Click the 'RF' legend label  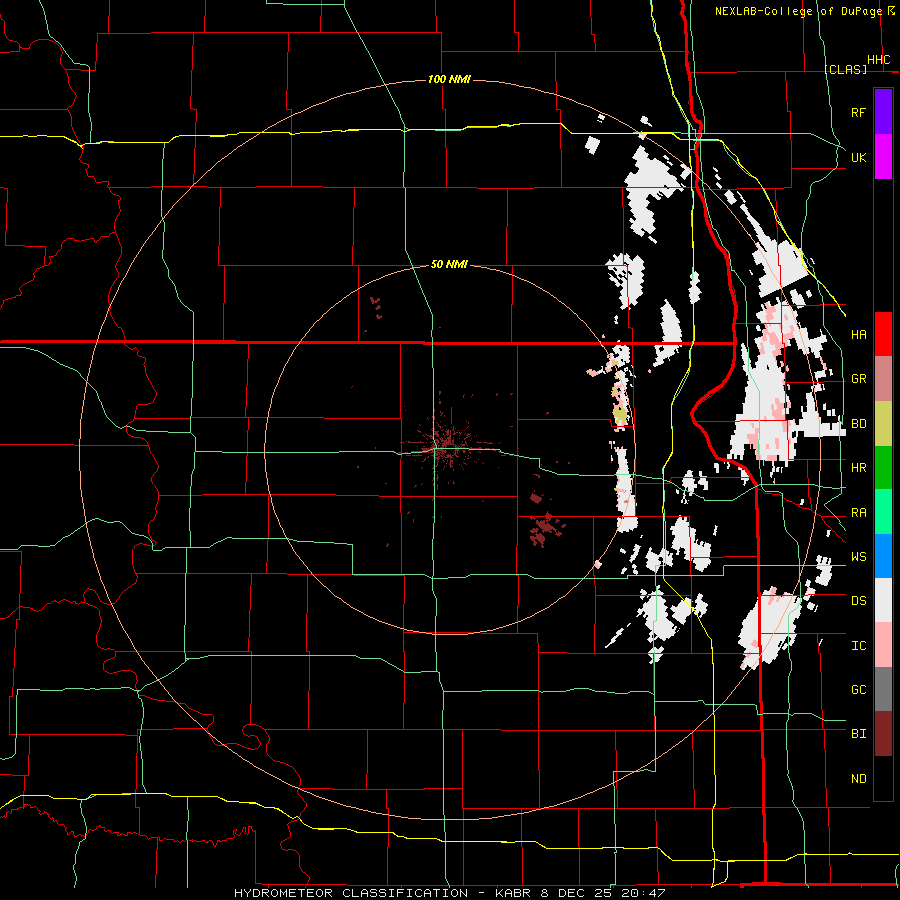[858, 112]
